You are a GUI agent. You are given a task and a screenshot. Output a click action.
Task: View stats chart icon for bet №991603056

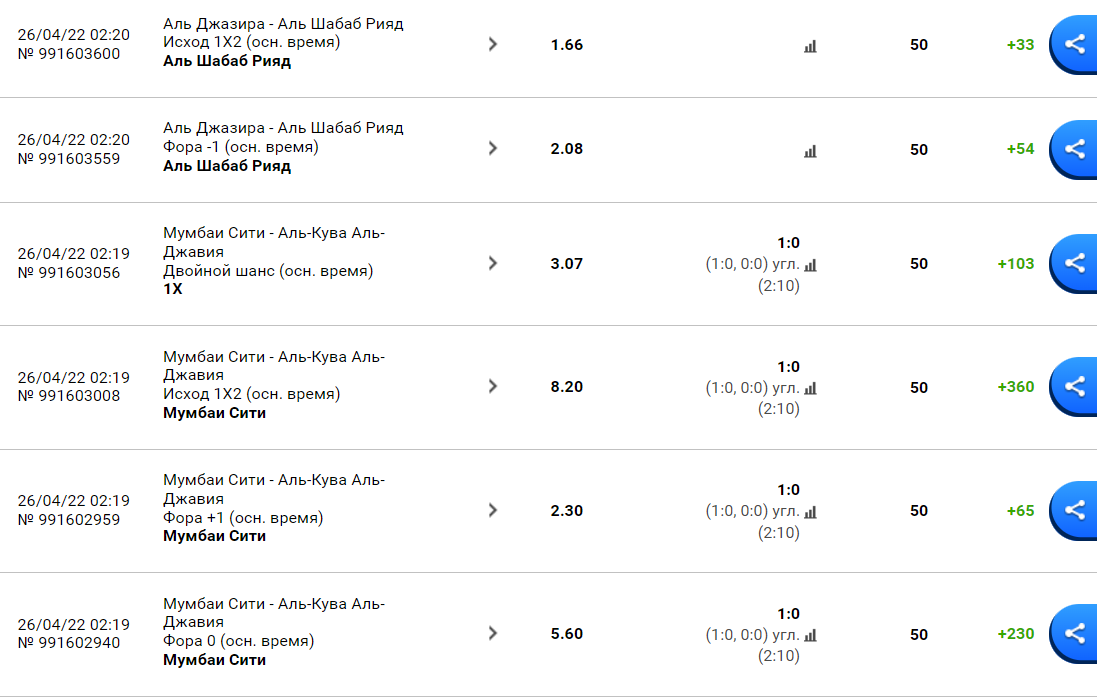[810, 265]
